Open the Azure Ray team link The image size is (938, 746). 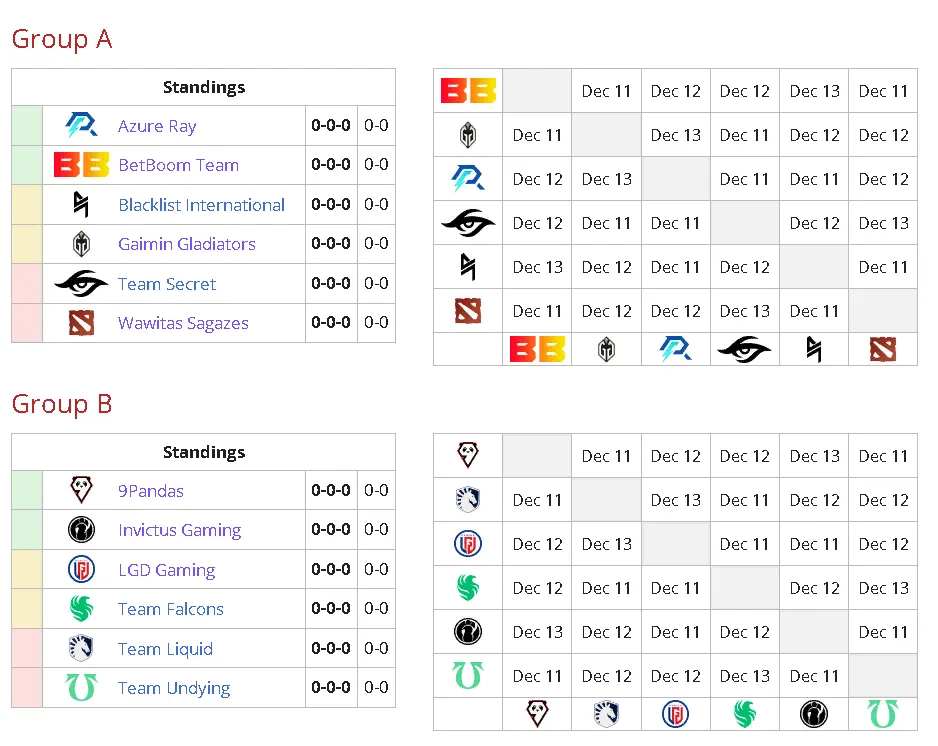157,126
